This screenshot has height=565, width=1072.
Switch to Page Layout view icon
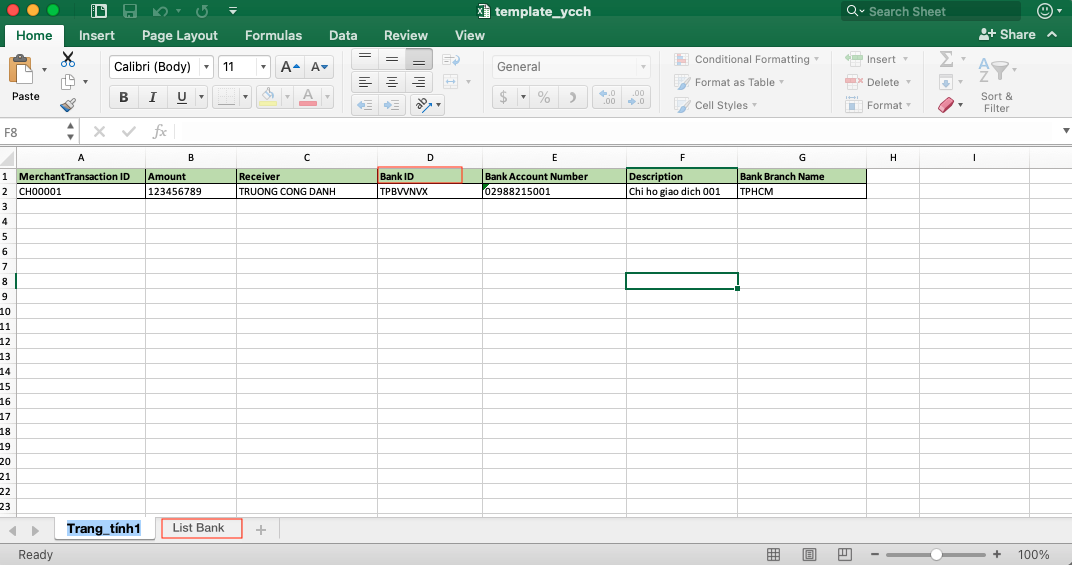tap(802, 555)
